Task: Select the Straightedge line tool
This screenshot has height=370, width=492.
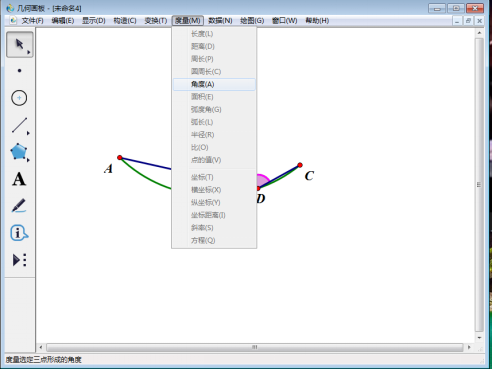Action: tap(19, 125)
